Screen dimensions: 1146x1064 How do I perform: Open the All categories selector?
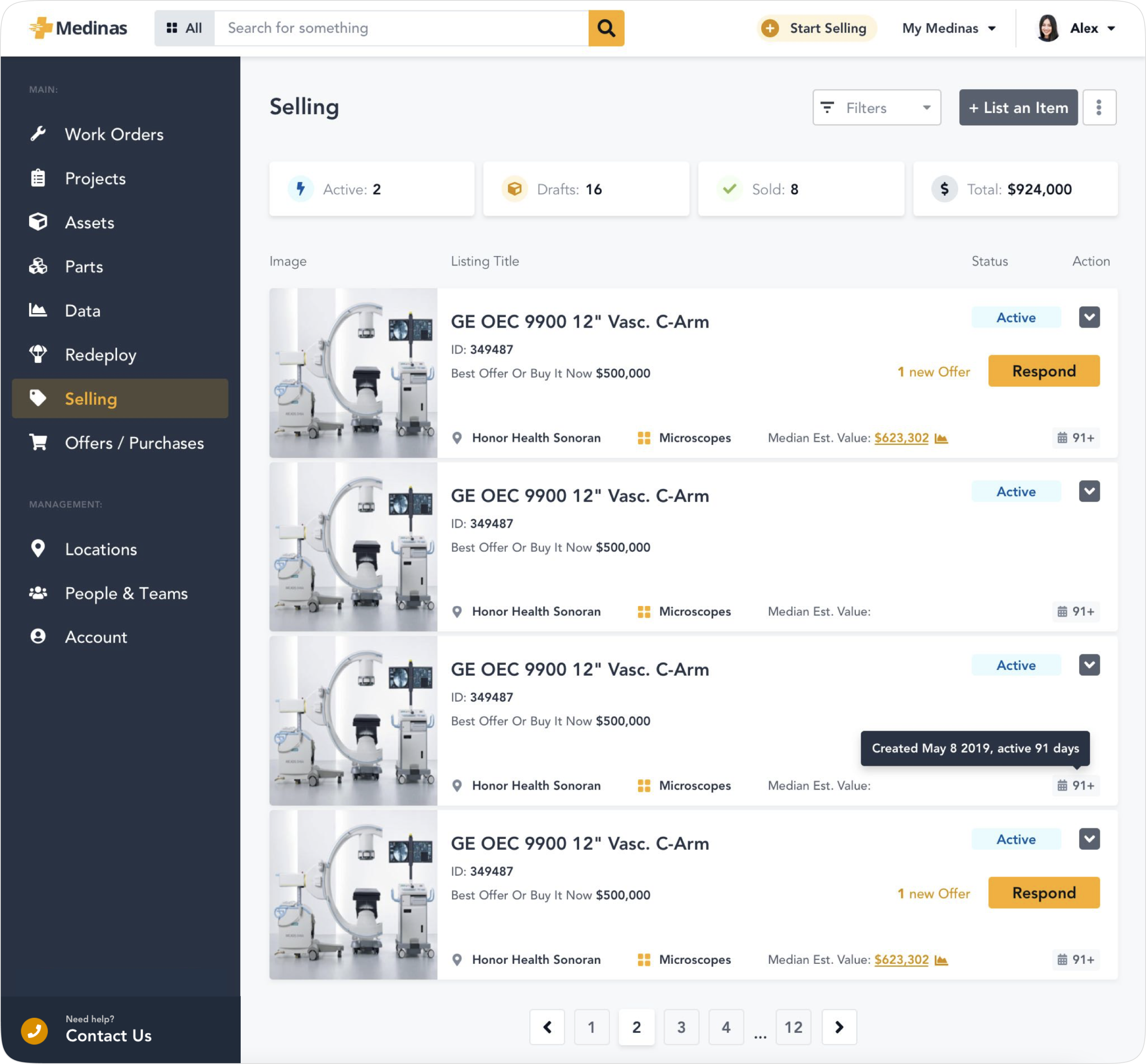tap(184, 28)
